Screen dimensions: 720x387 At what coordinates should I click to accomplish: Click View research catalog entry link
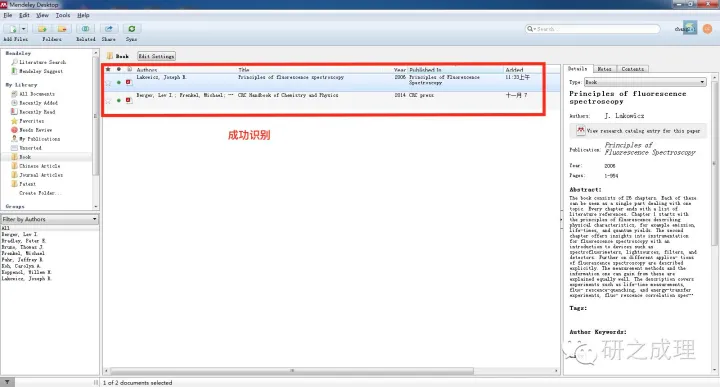[643, 131]
